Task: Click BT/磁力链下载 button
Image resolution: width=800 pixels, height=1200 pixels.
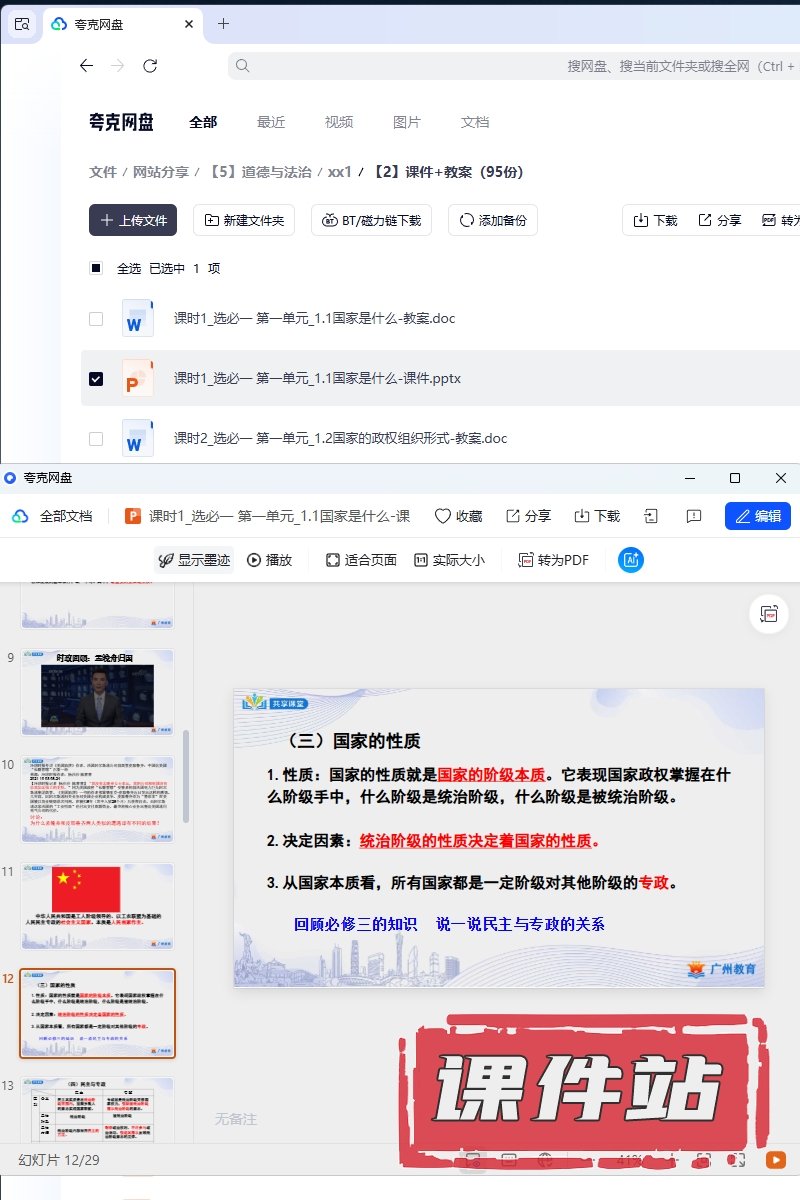Action: coord(371,220)
